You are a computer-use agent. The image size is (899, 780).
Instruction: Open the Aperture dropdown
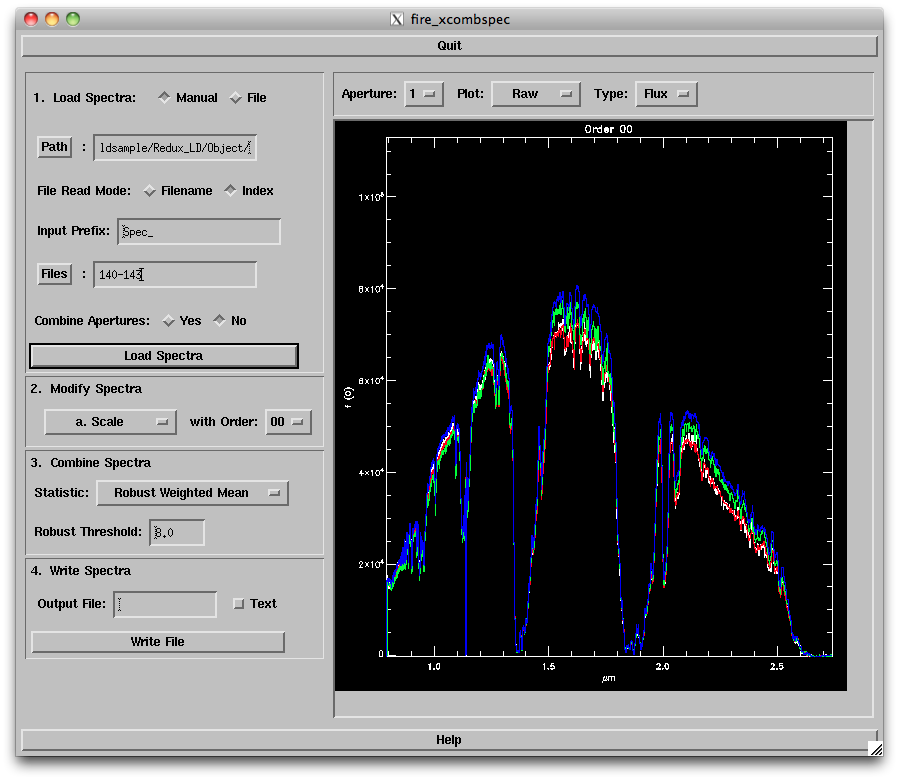point(424,94)
